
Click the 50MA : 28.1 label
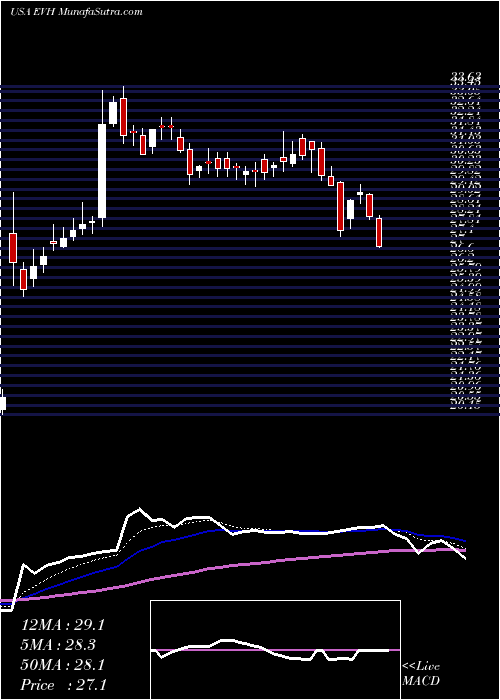pos(62,665)
